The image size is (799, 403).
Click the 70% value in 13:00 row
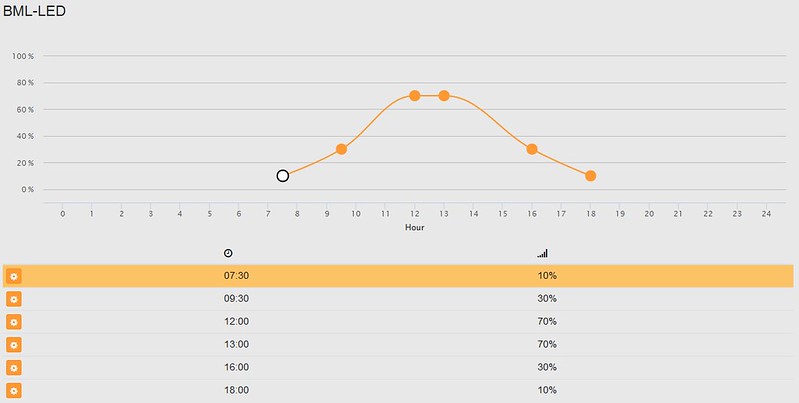tap(547, 344)
